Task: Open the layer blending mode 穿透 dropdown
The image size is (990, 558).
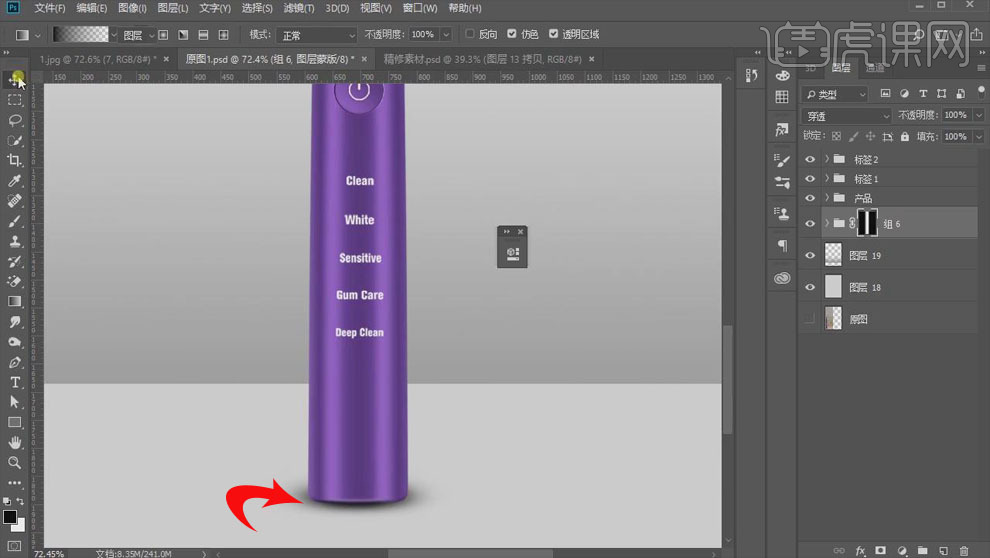Action: pyautogui.click(x=846, y=116)
